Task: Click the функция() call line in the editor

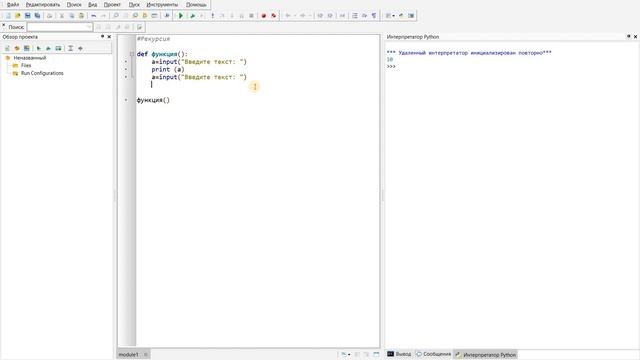Action: pyautogui.click(x=153, y=100)
